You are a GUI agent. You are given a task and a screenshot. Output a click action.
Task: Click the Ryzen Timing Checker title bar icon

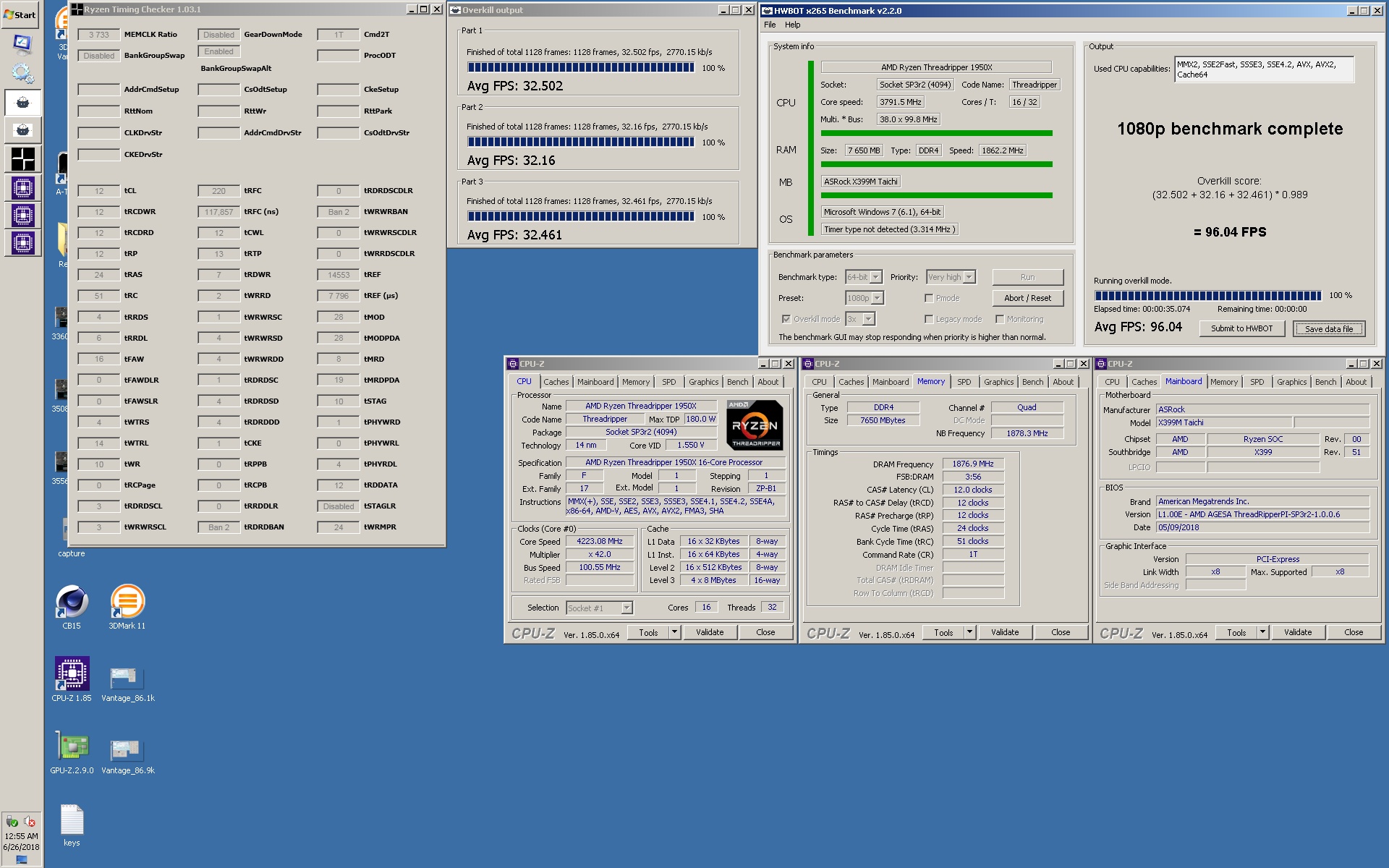point(77,9)
